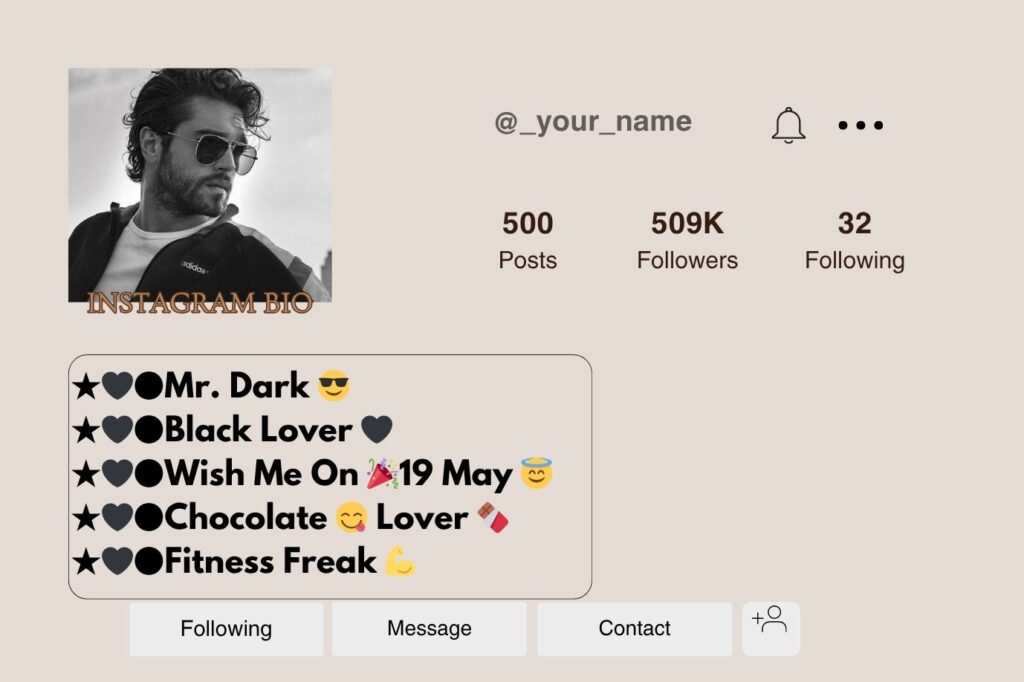Open the Instagram Bio profile photo
The width and height of the screenshot is (1024, 682).
199,190
